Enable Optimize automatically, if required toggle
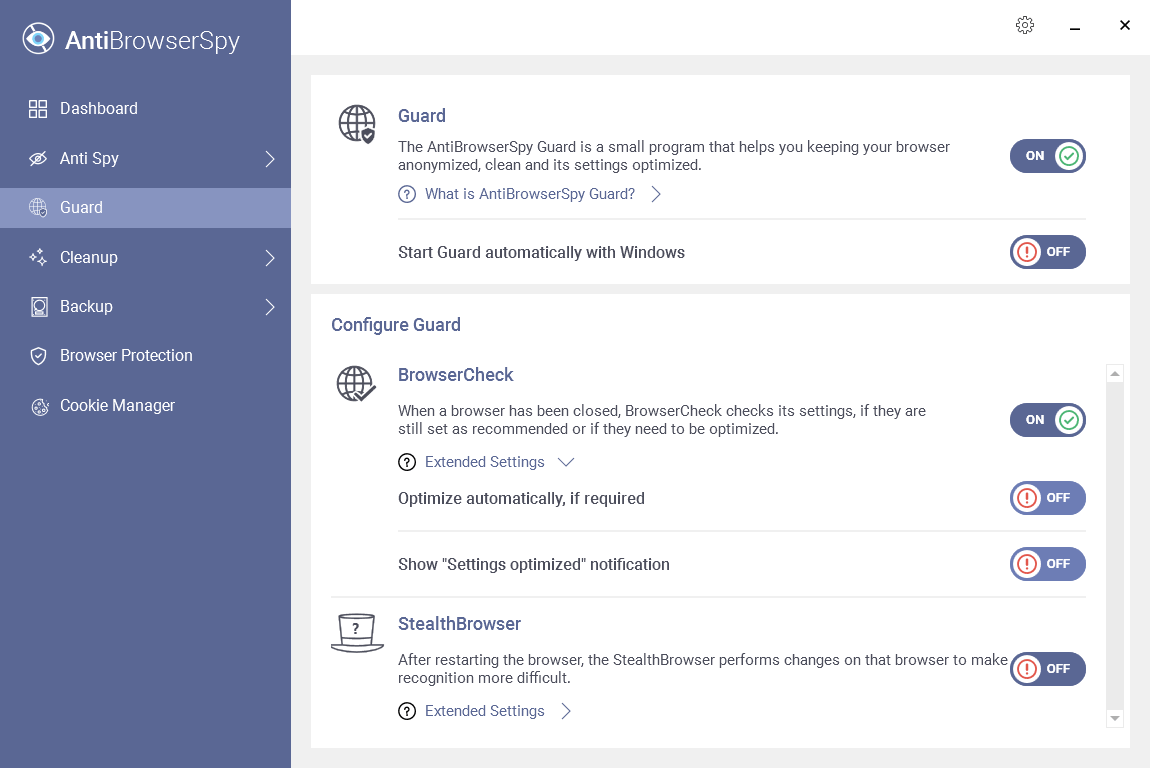The width and height of the screenshot is (1150, 768). click(x=1047, y=498)
